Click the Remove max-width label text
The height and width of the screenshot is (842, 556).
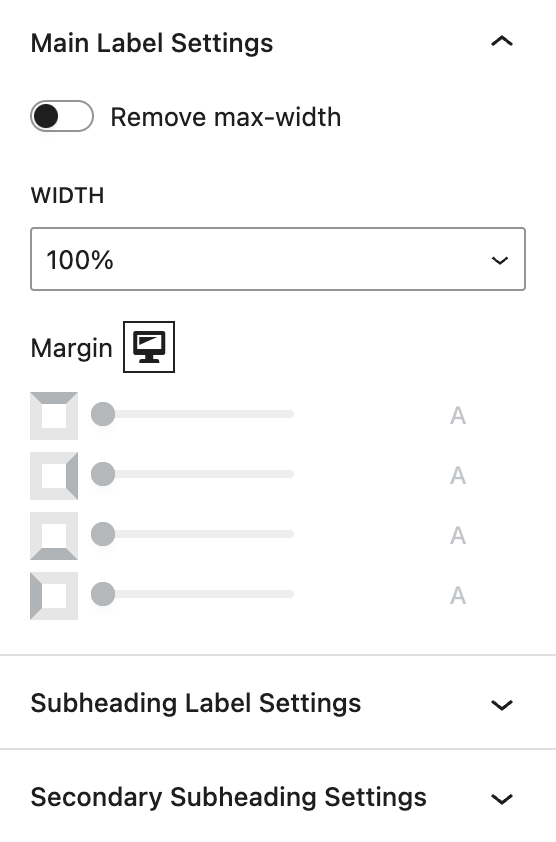(226, 117)
